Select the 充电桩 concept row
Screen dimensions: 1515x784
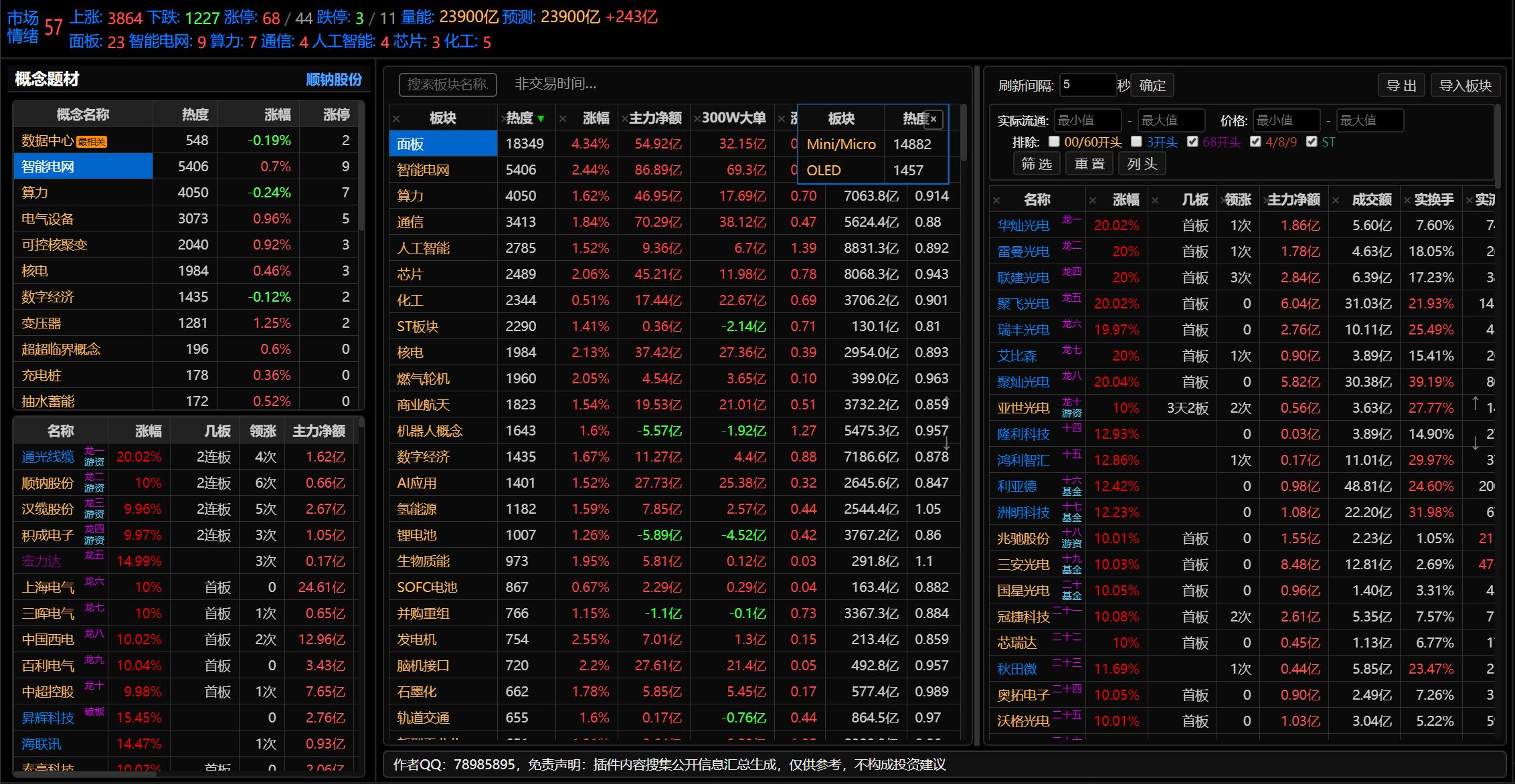pyautogui.click(x=186, y=375)
